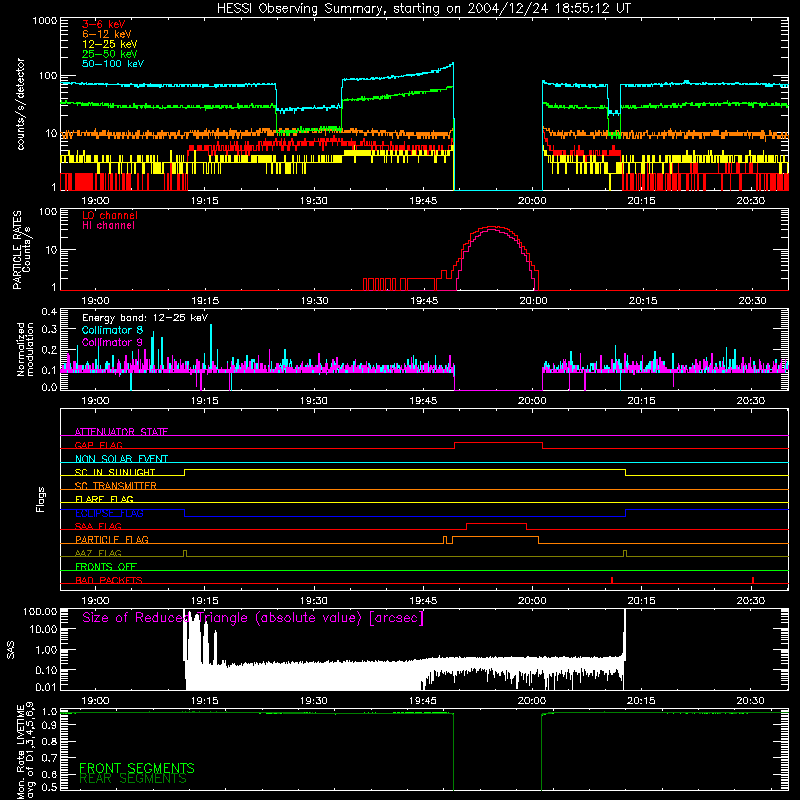Click the counts/s/detector axis label
Image resolution: width=800 pixels, height=800 pixels.
click(x=20, y=104)
